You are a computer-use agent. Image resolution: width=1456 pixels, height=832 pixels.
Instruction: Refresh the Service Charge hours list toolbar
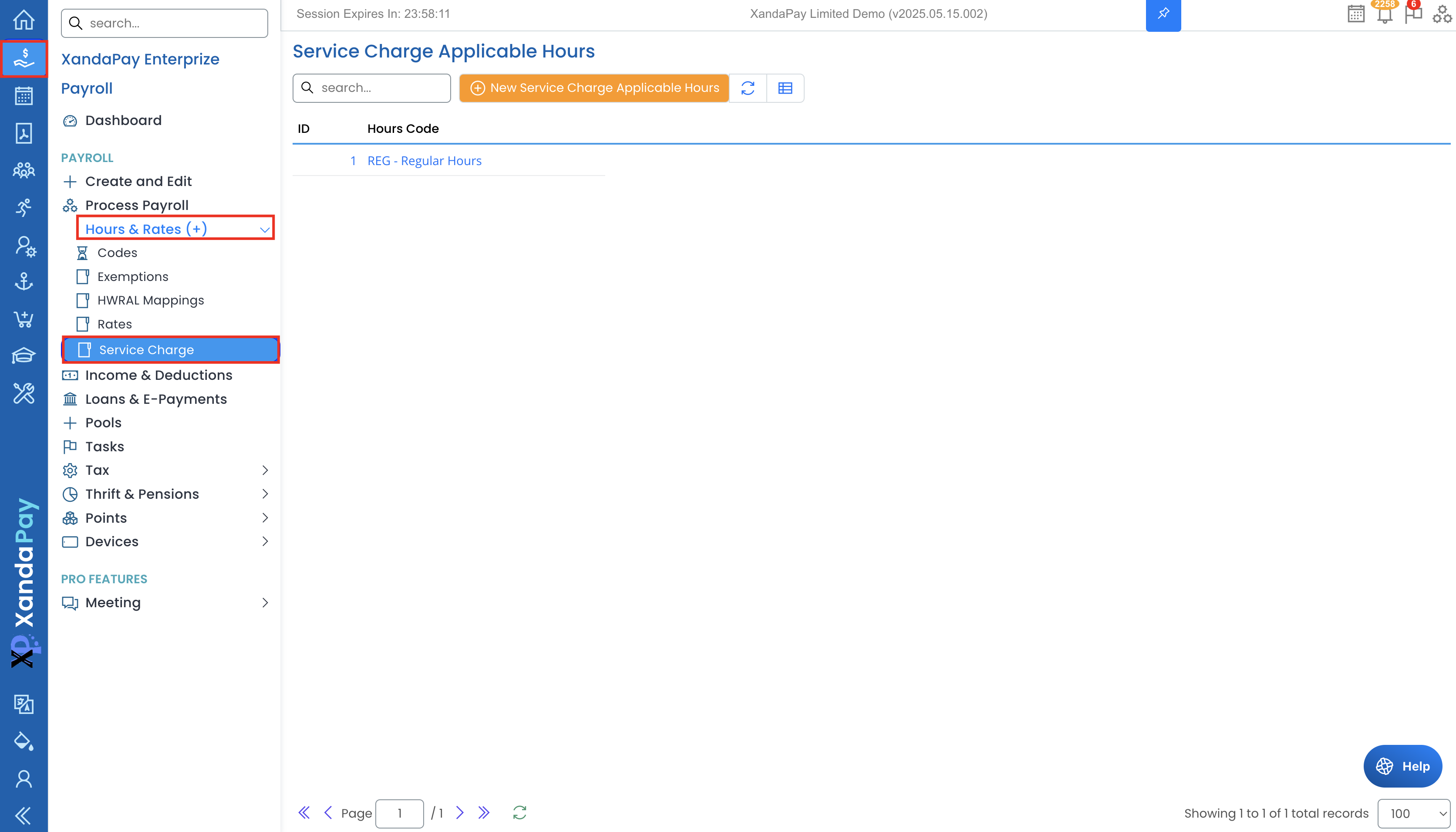[748, 88]
